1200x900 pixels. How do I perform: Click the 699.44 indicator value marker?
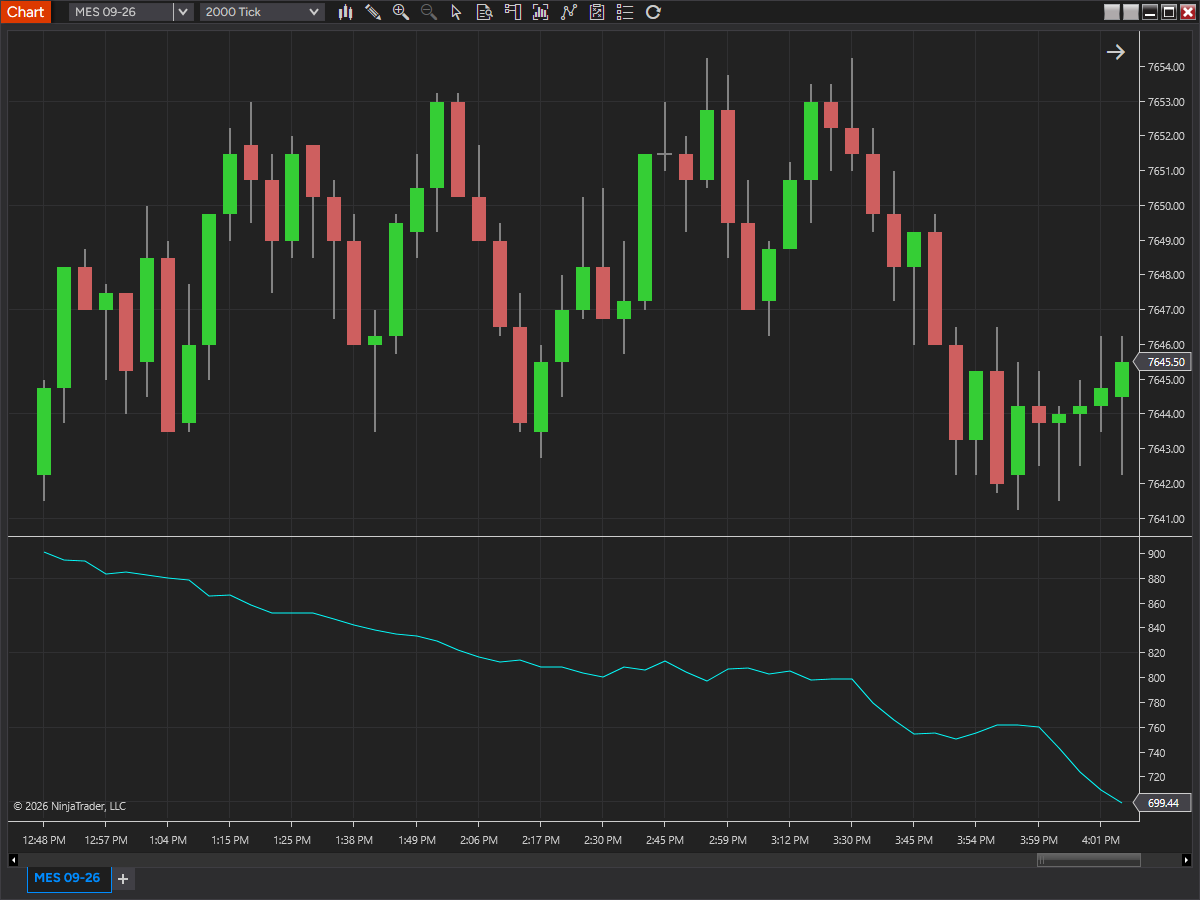(1162, 802)
